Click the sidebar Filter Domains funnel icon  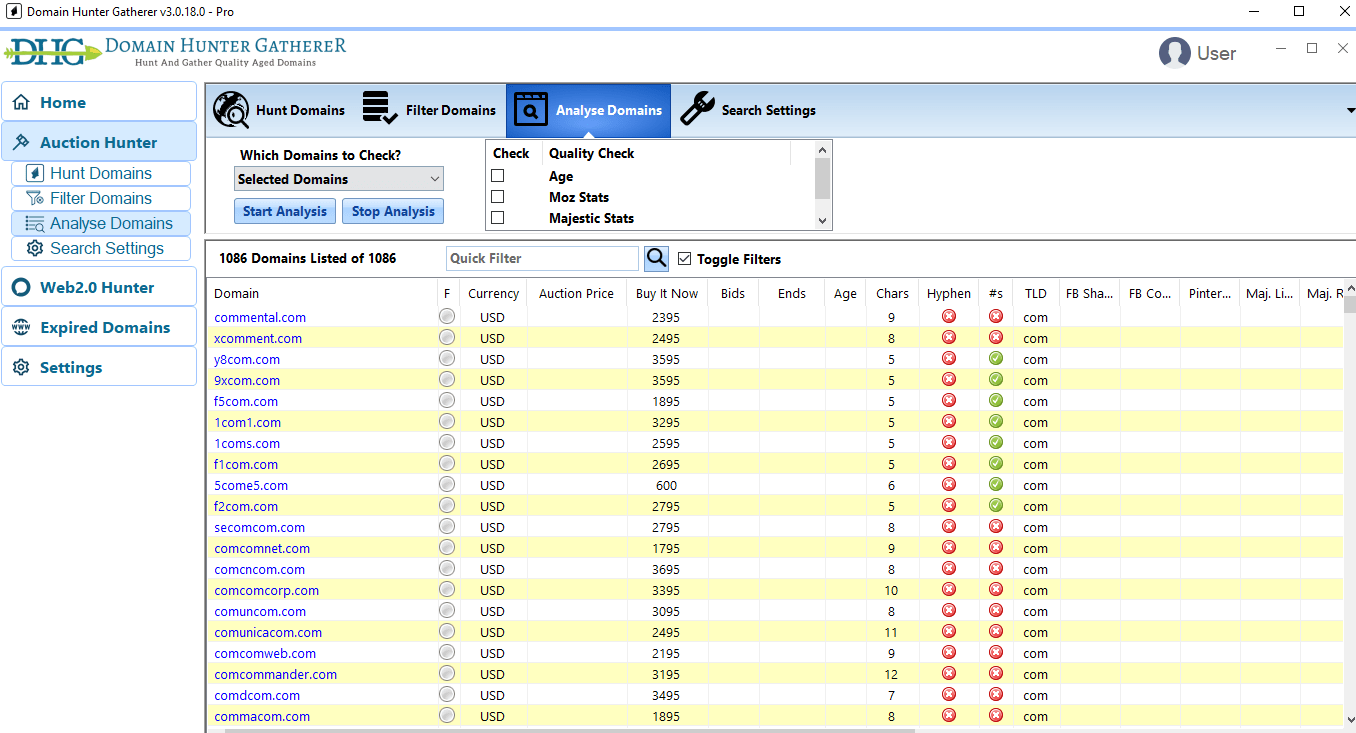(35, 198)
